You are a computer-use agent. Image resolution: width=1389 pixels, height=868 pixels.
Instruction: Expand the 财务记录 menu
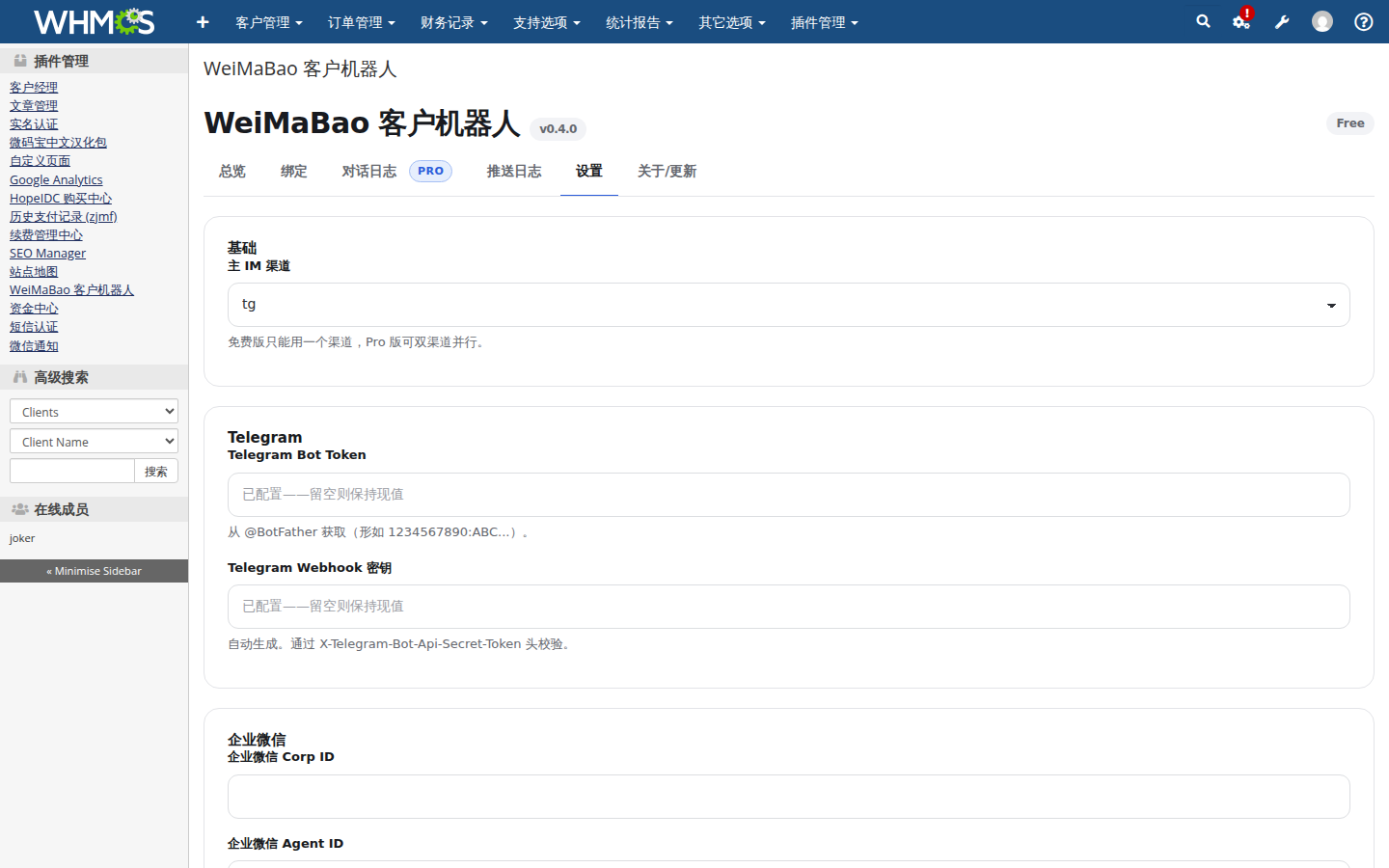click(x=454, y=22)
